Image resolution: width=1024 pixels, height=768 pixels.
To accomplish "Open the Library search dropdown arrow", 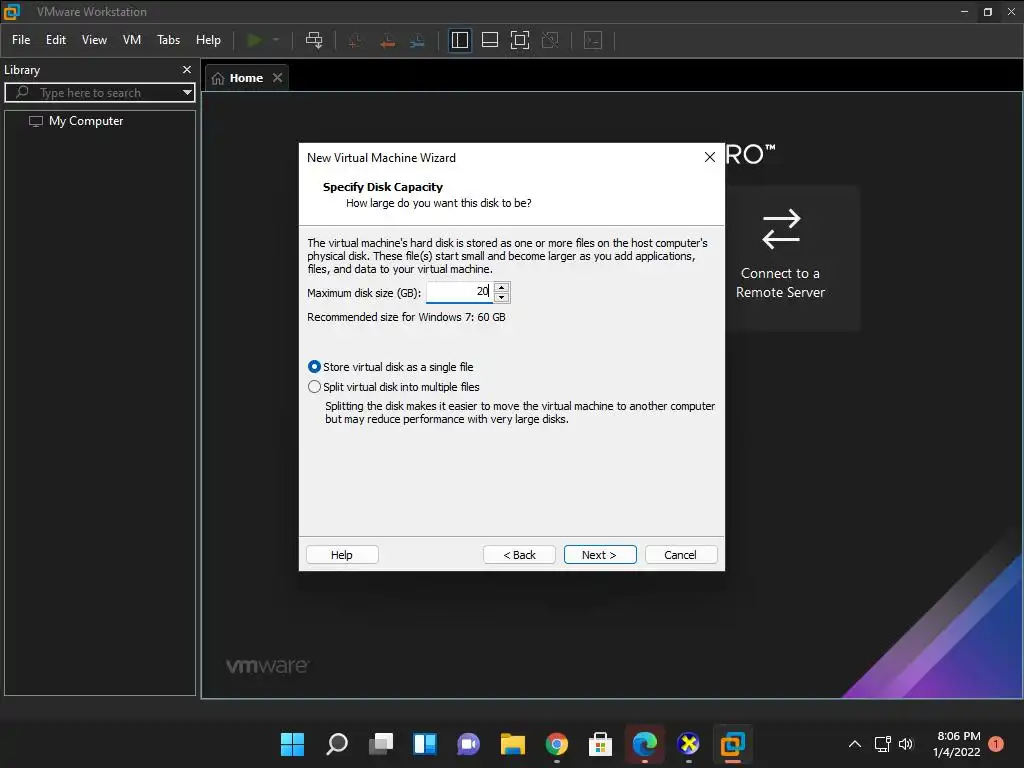I will (x=187, y=93).
